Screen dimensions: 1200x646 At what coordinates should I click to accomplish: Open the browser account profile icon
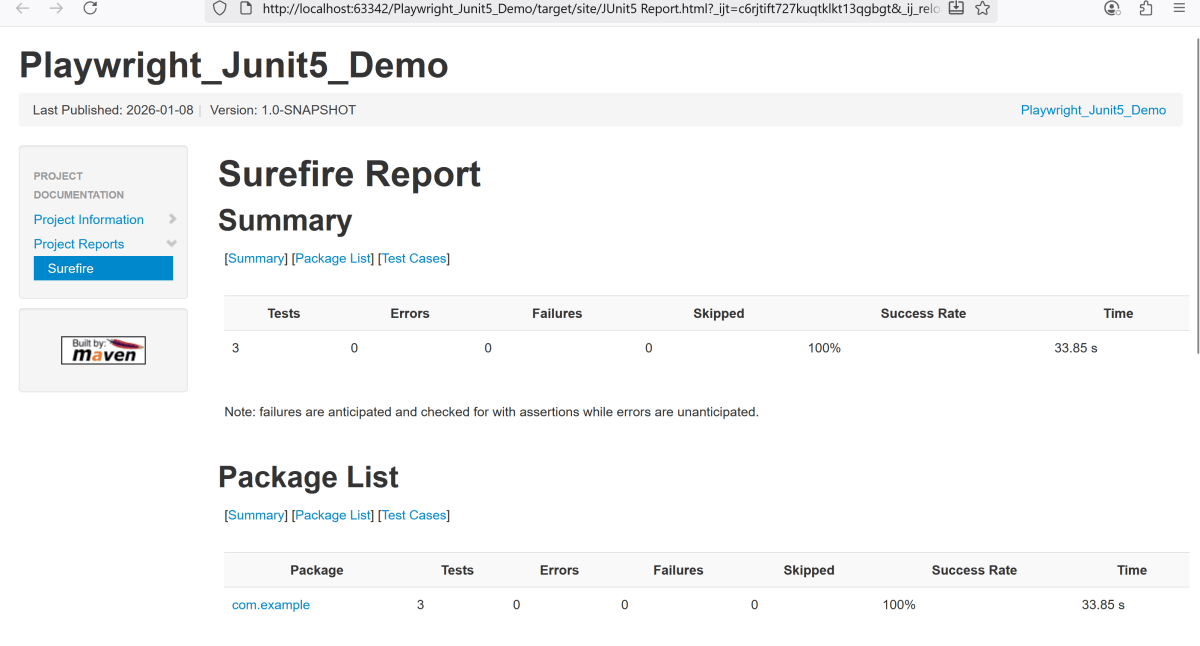[1112, 8]
